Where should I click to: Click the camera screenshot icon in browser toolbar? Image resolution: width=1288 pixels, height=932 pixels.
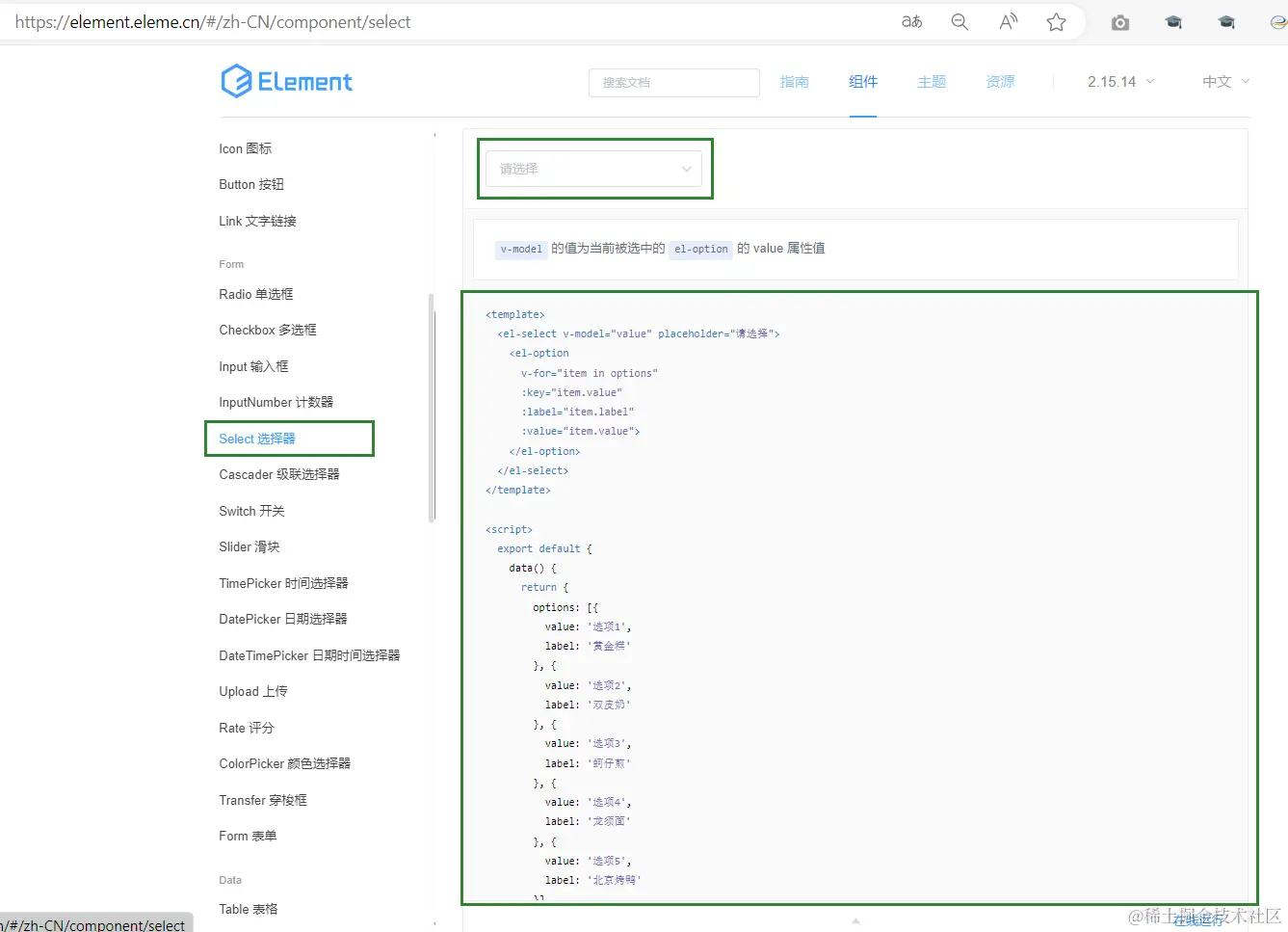[1119, 22]
